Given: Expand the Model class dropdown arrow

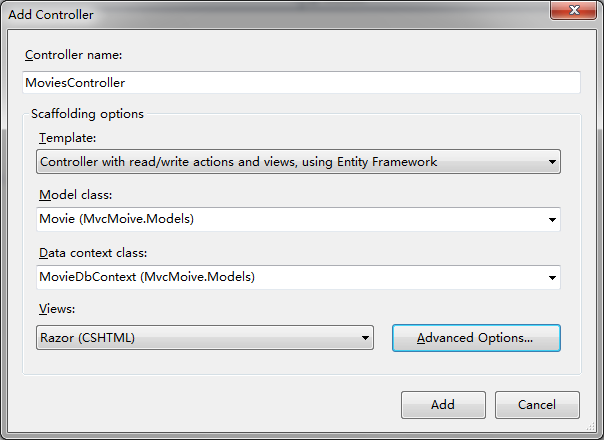Looking at the screenshot, I should pos(552,220).
